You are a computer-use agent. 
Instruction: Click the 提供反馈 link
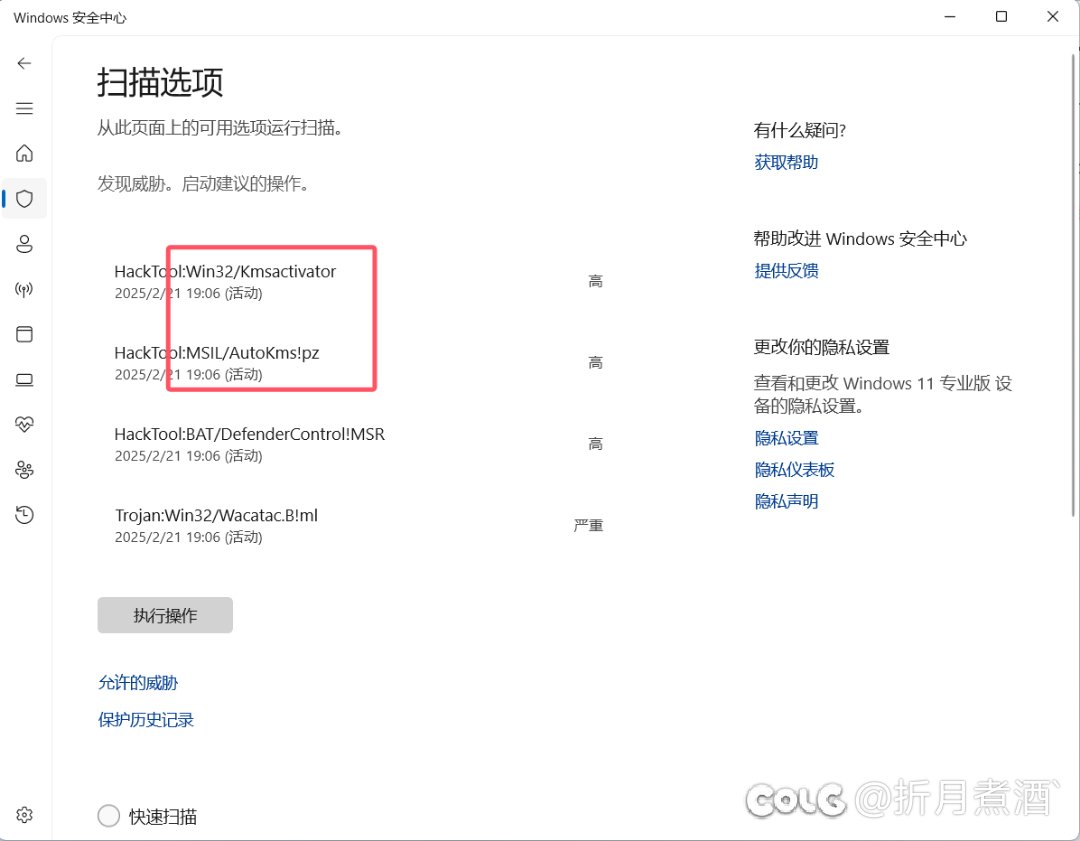(x=786, y=271)
